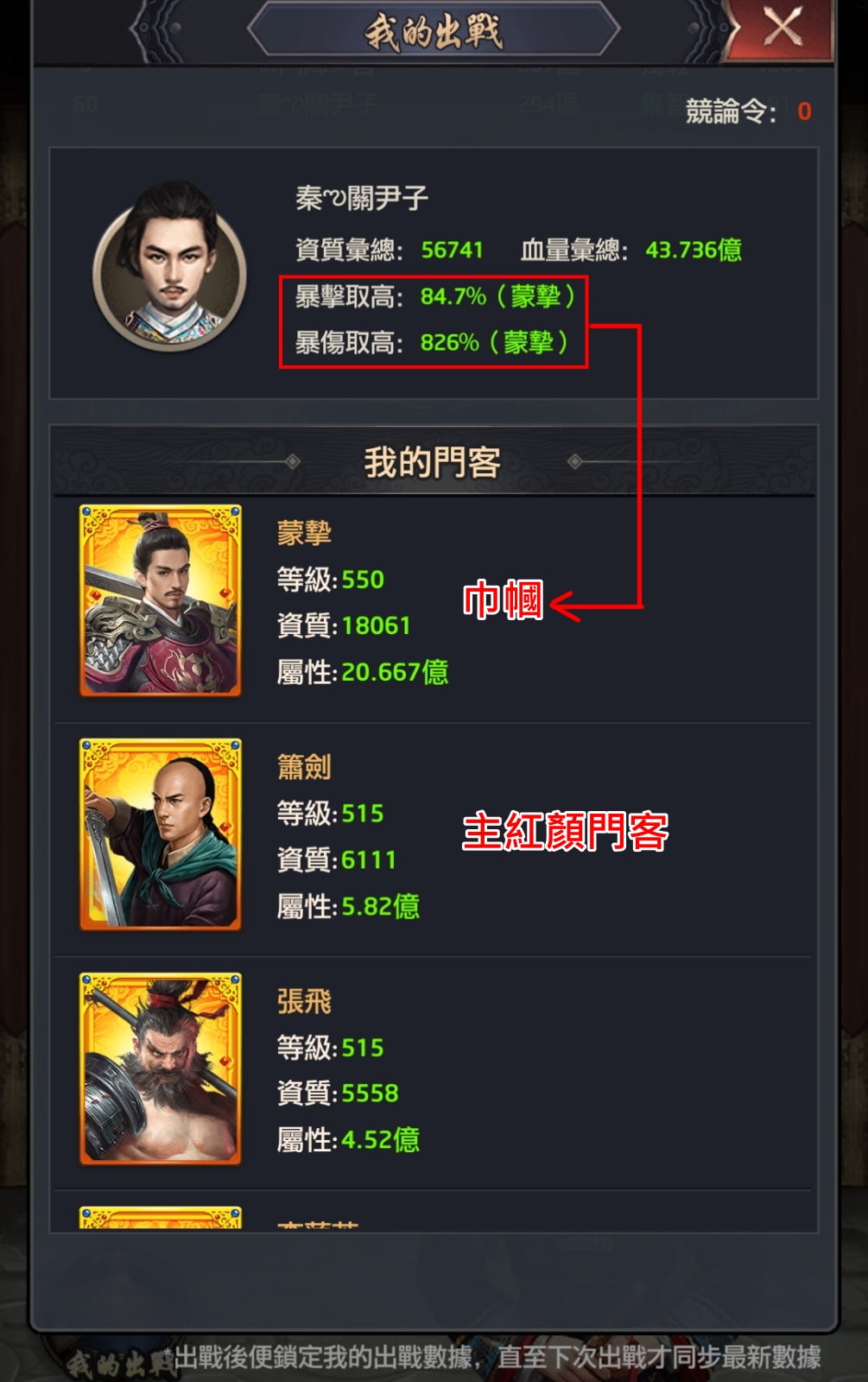The width and height of the screenshot is (868, 1382).
Task: Select the 簫劍 retainer card portrait
Action: [161, 834]
